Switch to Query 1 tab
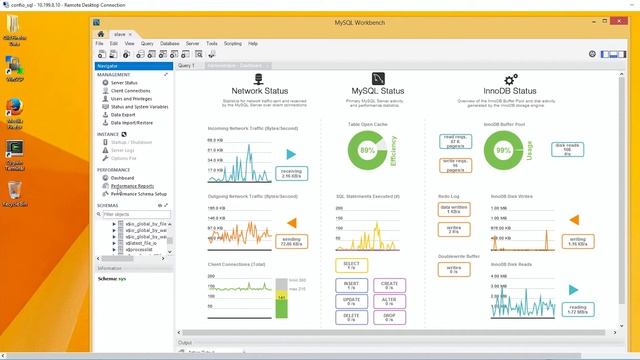 tap(186, 65)
